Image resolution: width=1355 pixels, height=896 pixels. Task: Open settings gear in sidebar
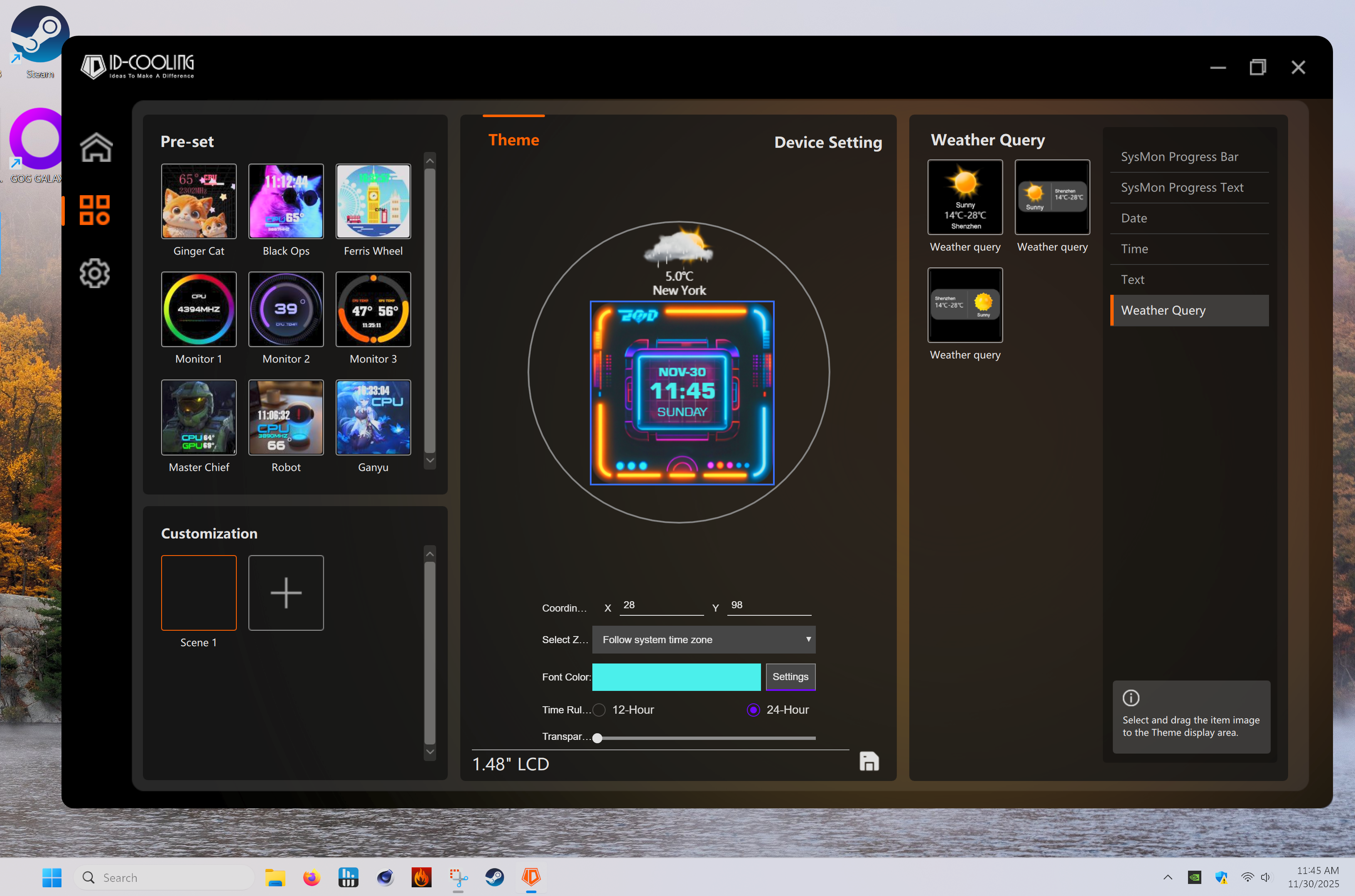coord(94,273)
